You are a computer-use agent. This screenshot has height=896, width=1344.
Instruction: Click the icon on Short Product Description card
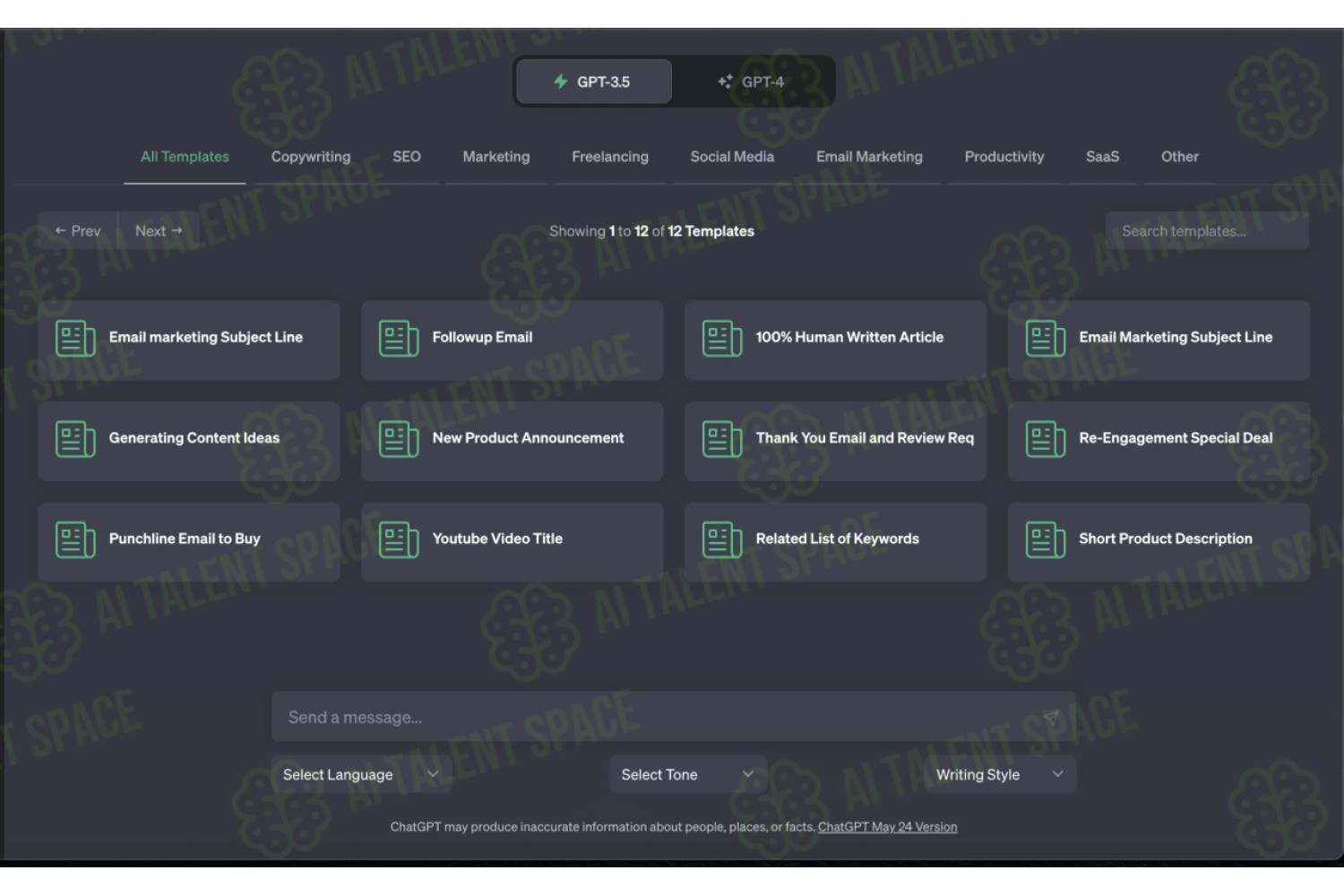[x=1046, y=539]
